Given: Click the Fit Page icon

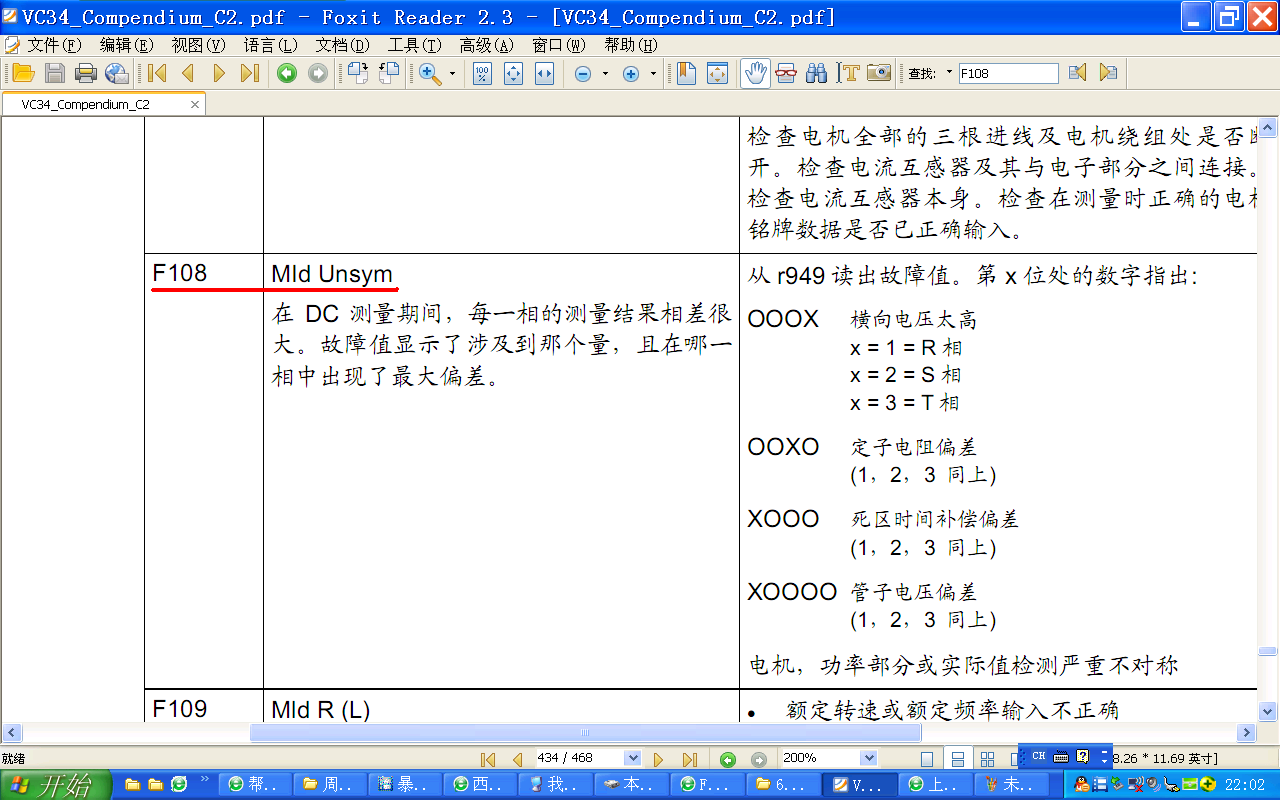Looking at the screenshot, I should click(x=513, y=73).
